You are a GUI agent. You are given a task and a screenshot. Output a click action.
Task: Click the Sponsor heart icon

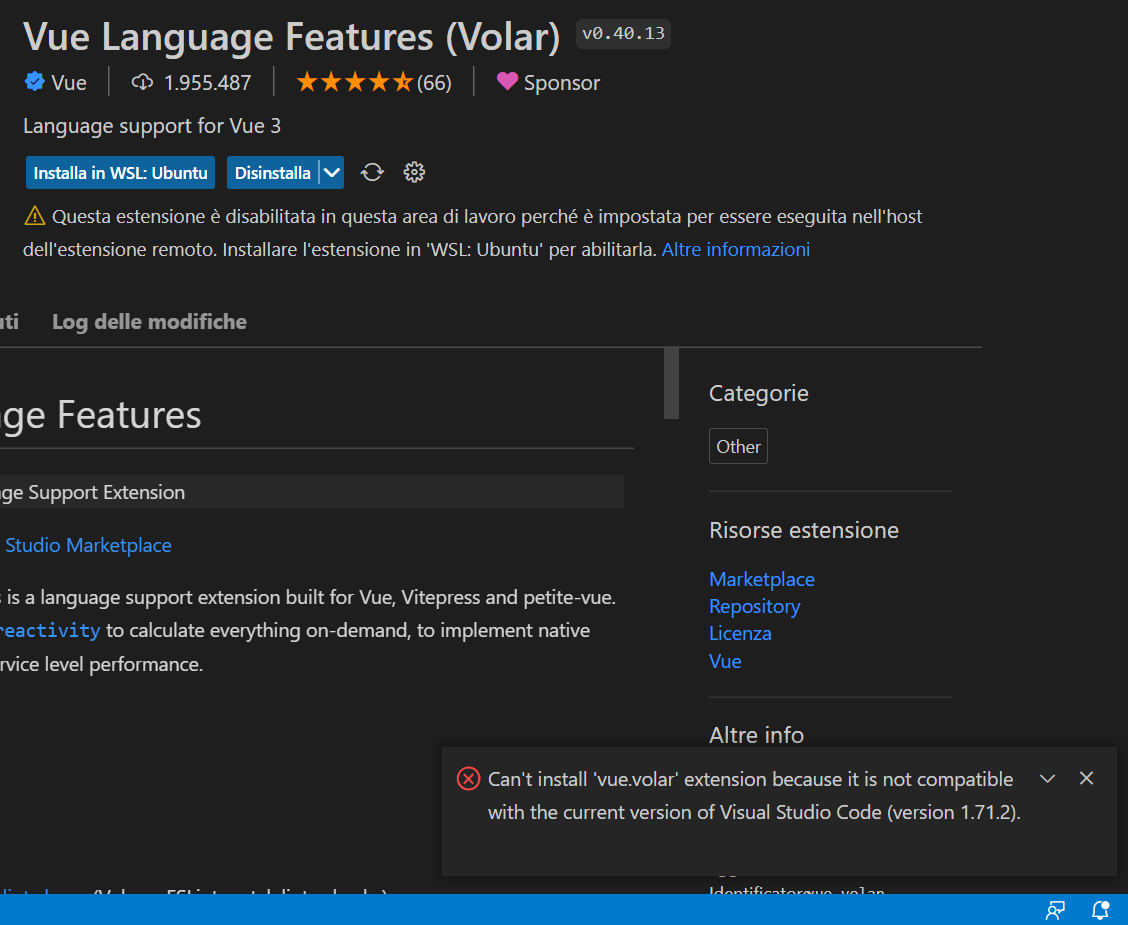point(507,82)
